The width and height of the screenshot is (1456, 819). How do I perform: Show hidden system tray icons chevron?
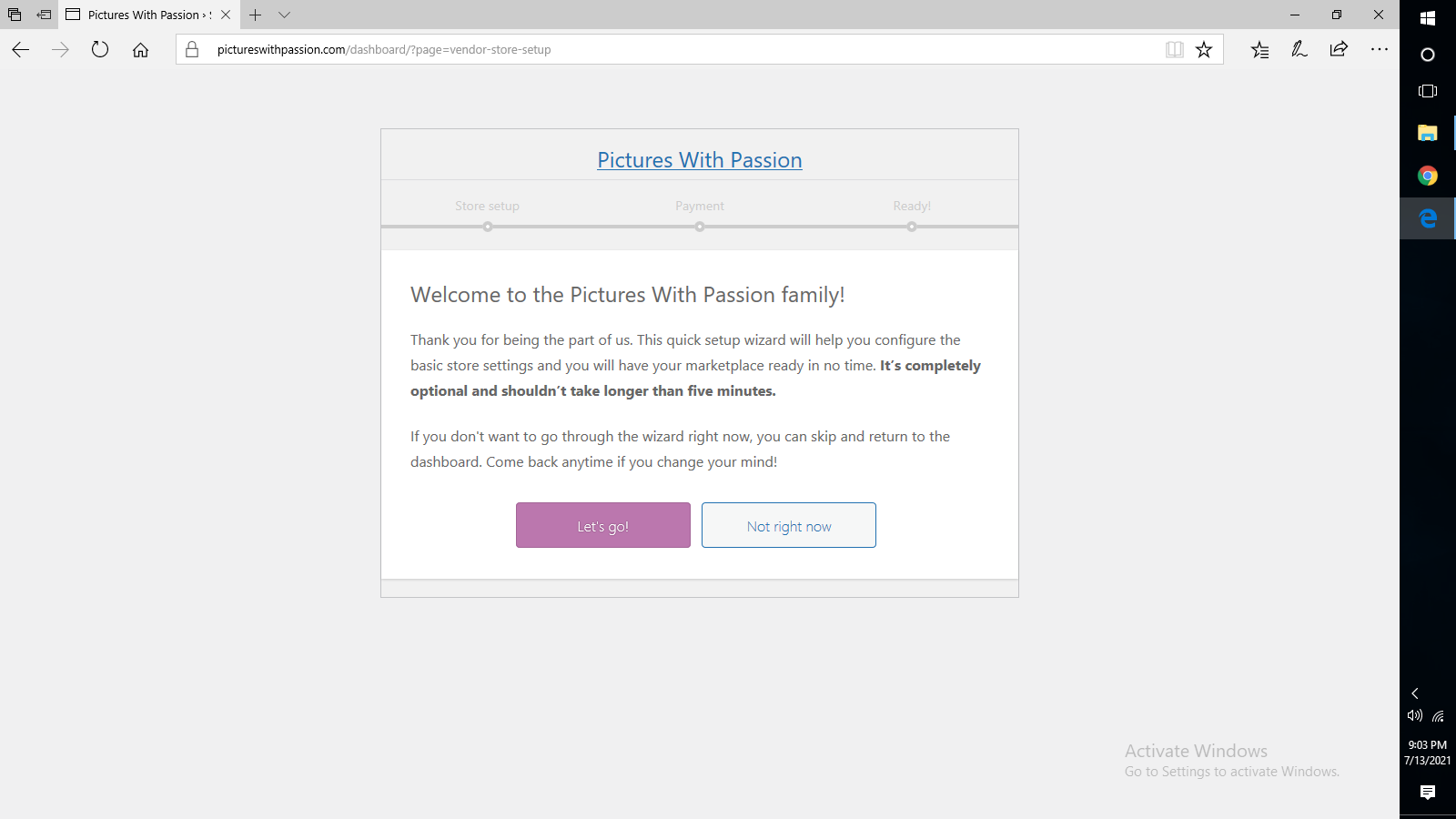click(1415, 693)
